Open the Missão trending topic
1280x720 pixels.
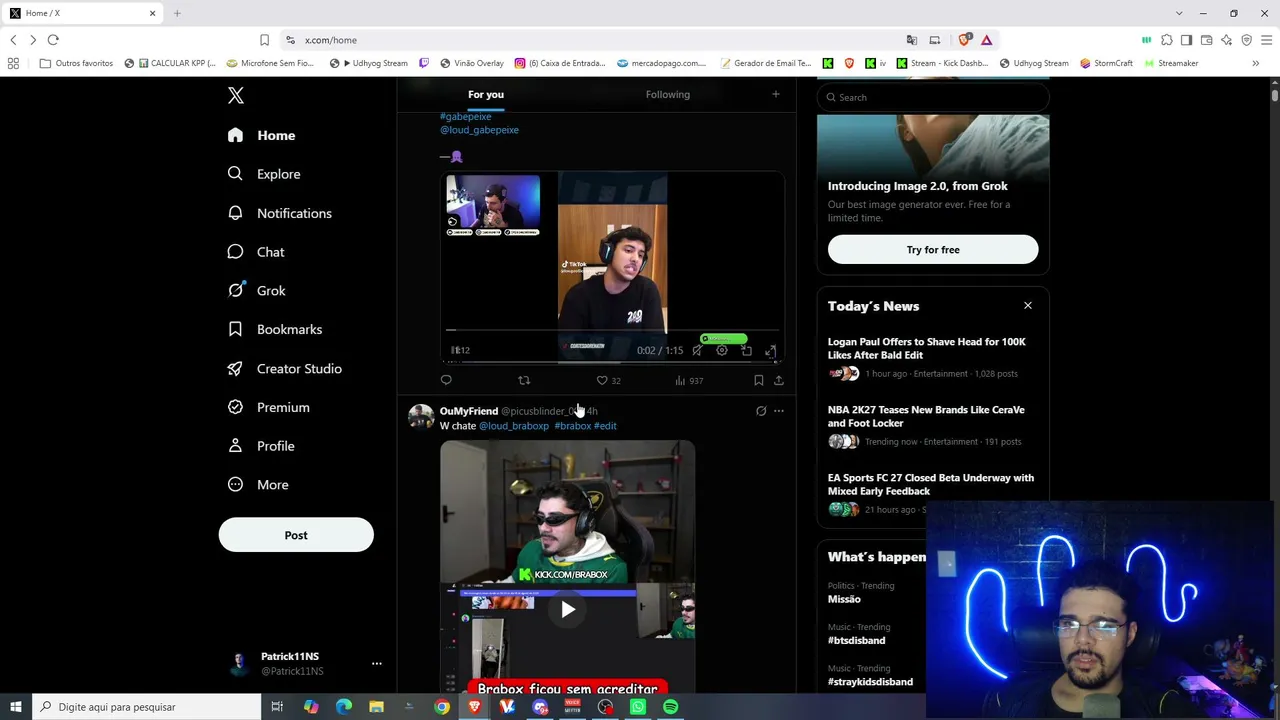844,599
